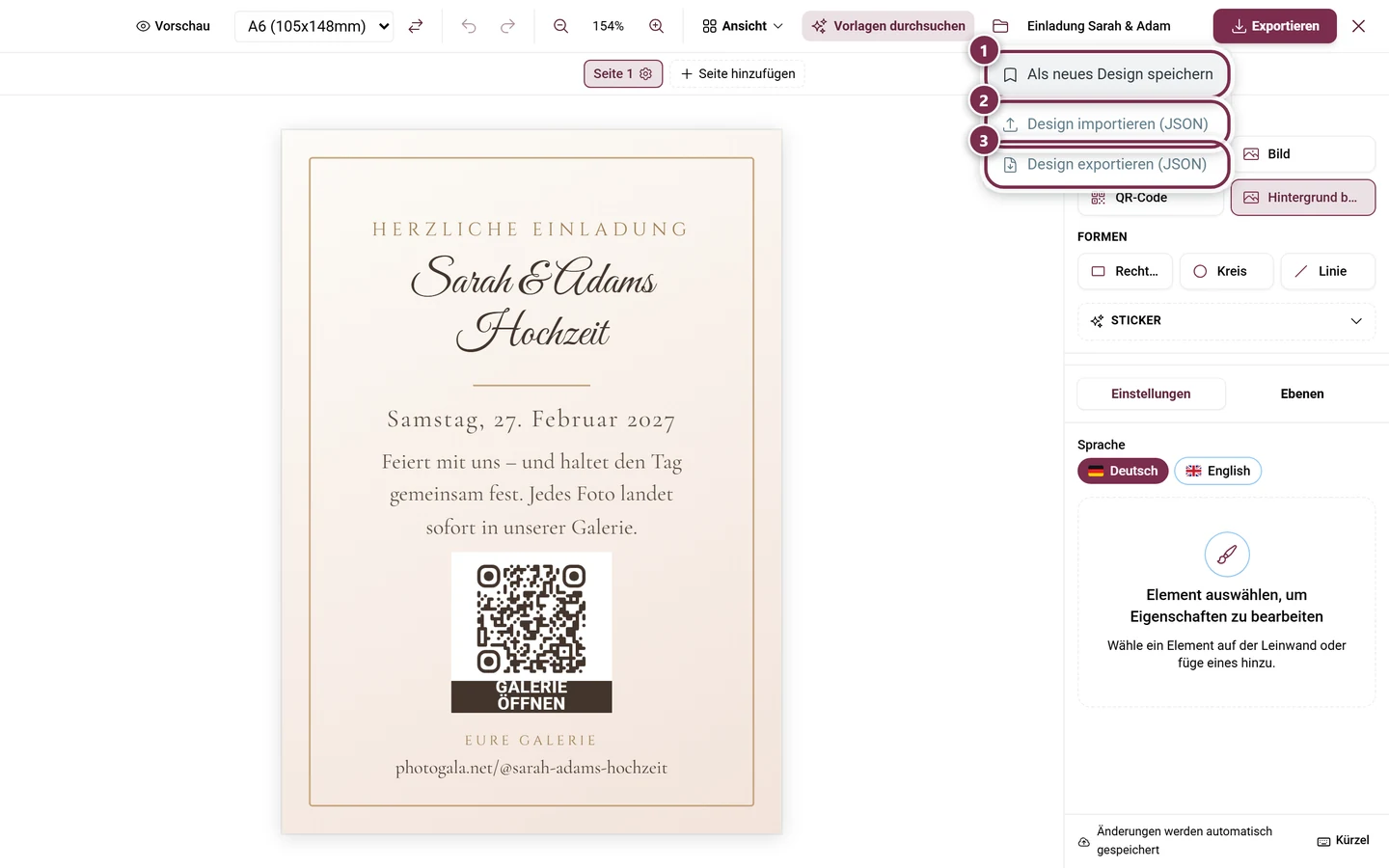Add a Linie line shape
Image resolution: width=1389 pixels, height=868 pixels.
point(1328,272)
